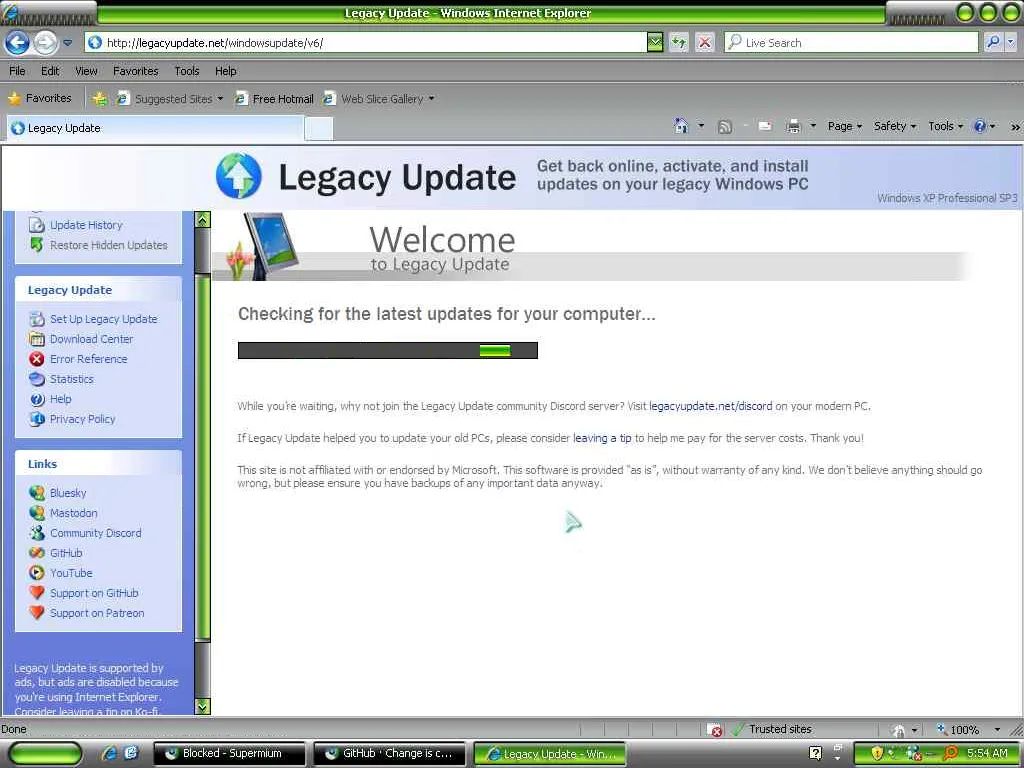
Task: Expand the Print dropdown arrow
Action: point(813,126)
